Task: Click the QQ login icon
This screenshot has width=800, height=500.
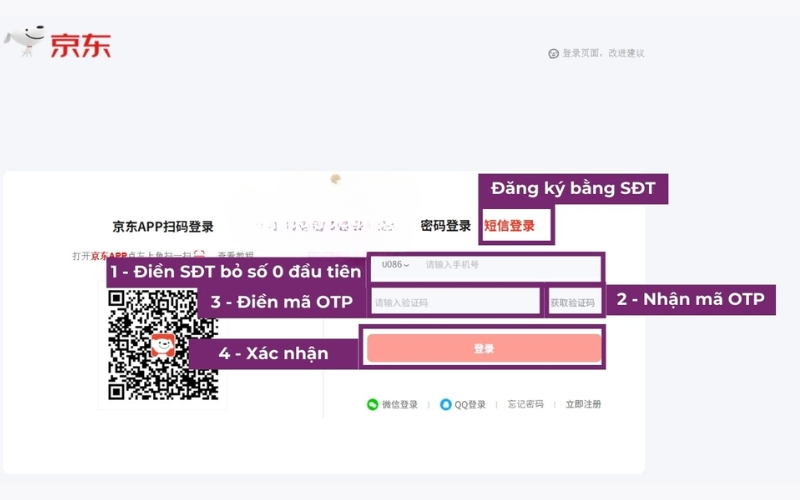Action: [x=445, y=405]
